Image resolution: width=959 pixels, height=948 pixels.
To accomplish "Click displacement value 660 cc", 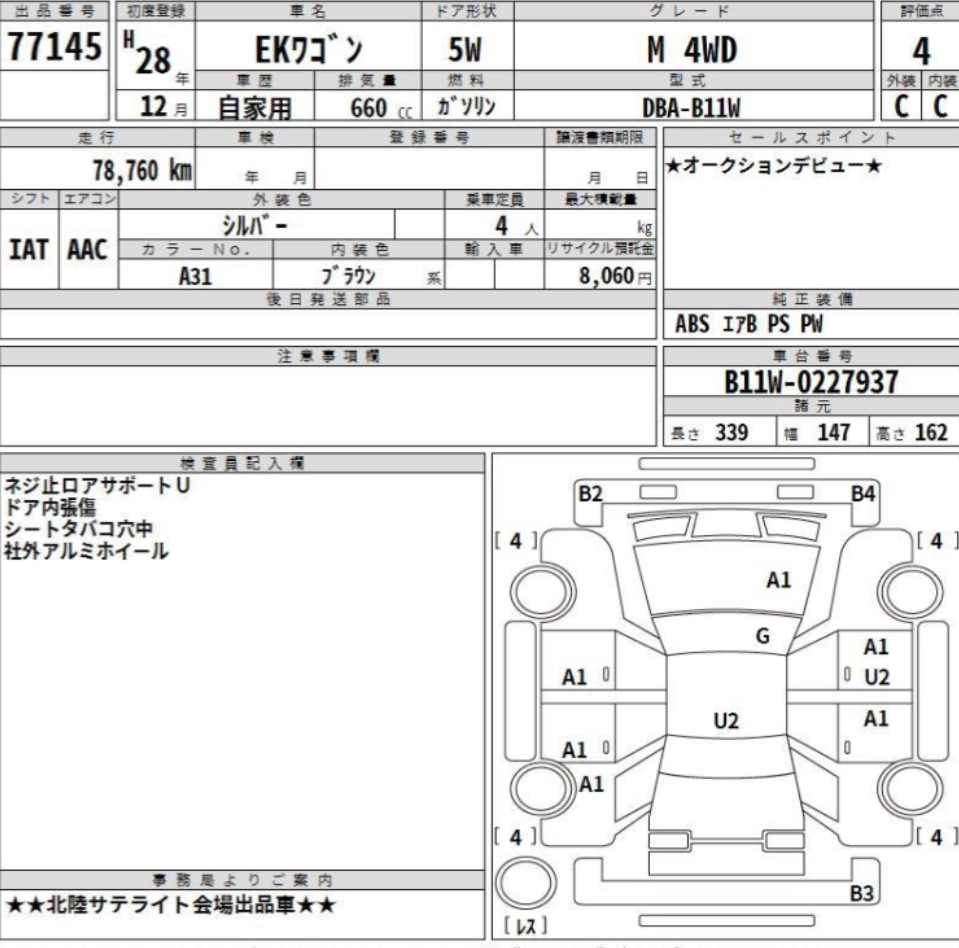I will coord(381,108).
